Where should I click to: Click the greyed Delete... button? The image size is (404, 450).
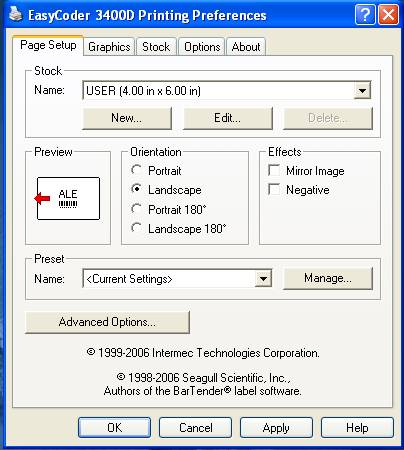[328, 118]
